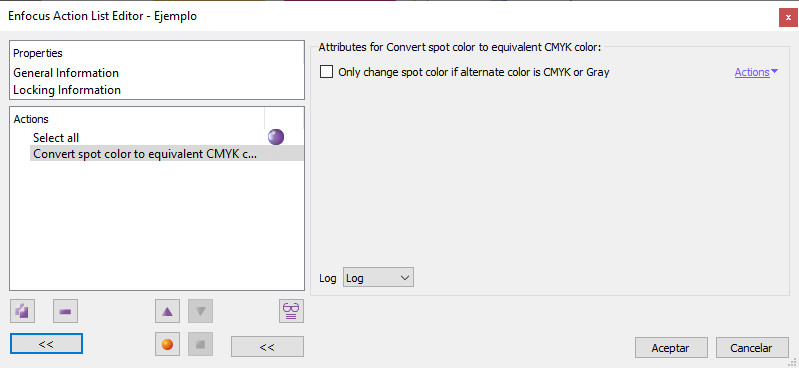Click the glasses preview icon
This screenshot has width=799, height=368.
pos(291,311)
